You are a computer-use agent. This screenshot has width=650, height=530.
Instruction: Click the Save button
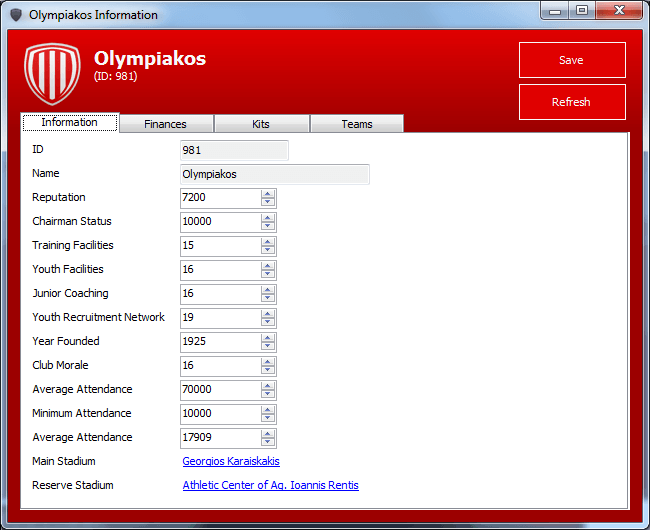(572, 60)
